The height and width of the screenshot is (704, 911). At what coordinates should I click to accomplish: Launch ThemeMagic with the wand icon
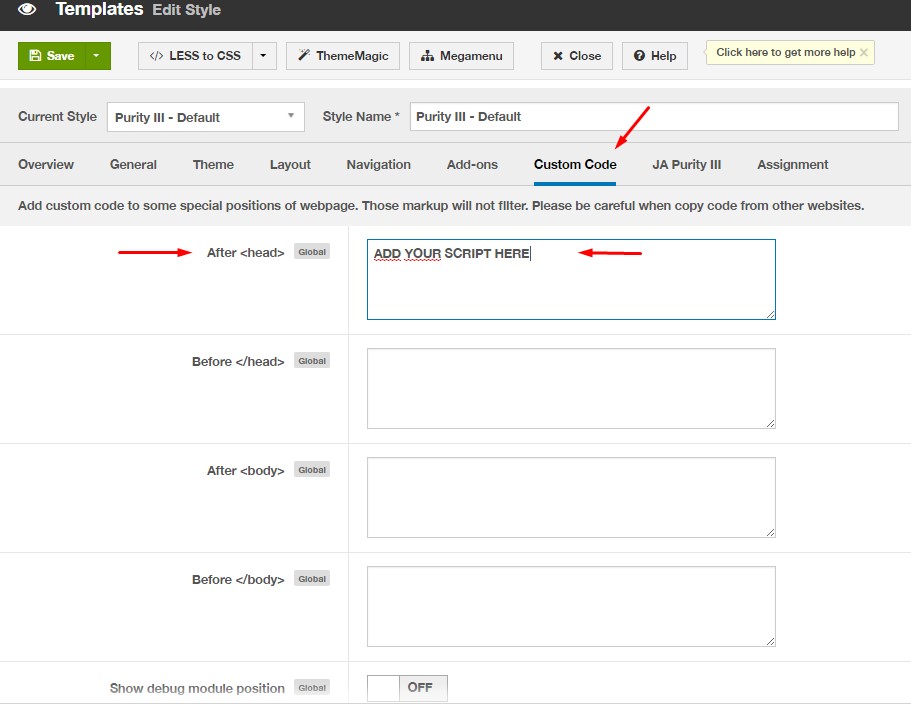click(x=343, y=56)
